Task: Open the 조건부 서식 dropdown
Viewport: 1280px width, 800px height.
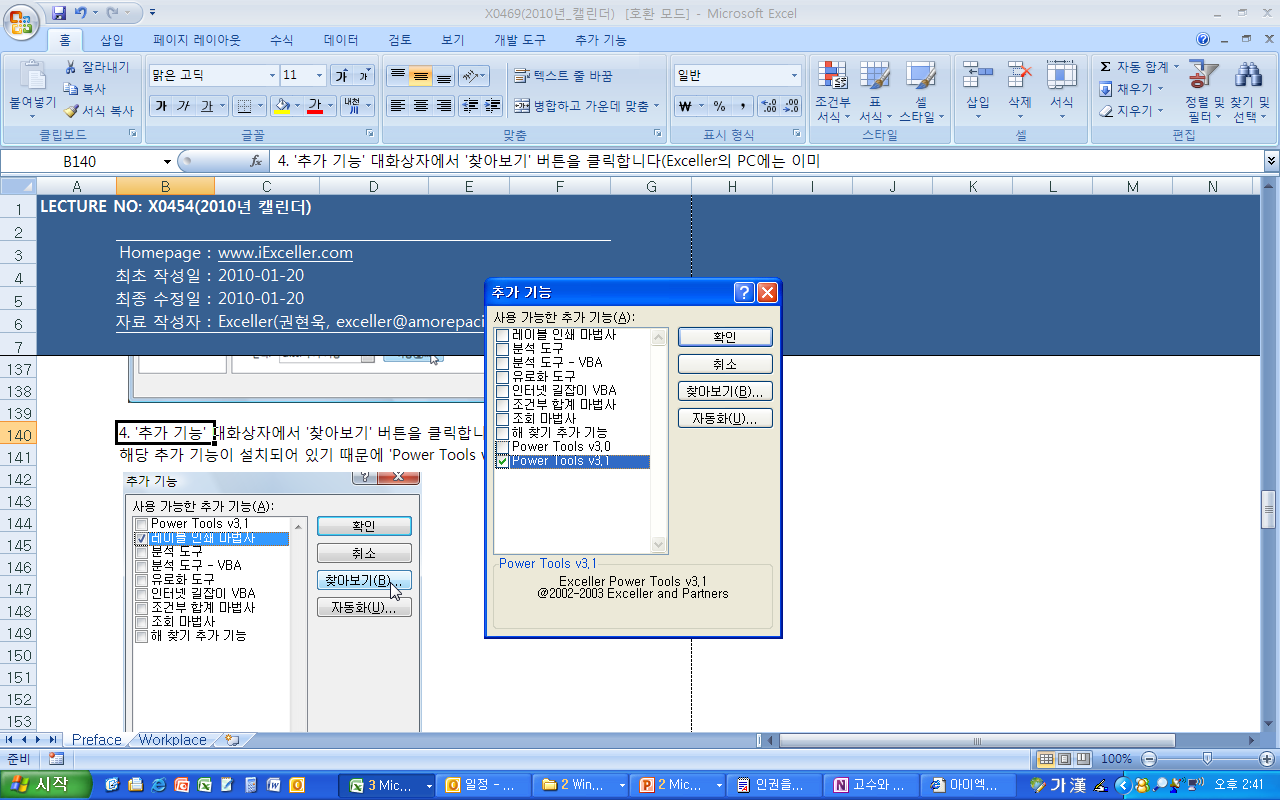Action: pos(833,92)
